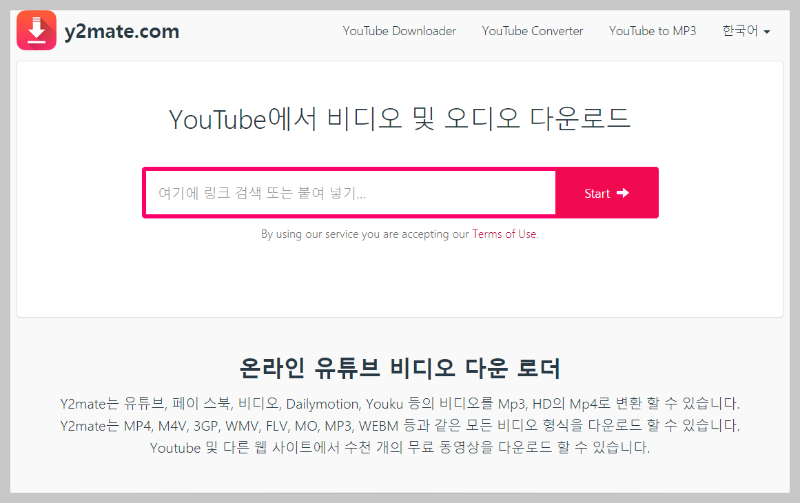
Task: Click the paragraph line mentioning Dailymotion, Youku
Action: pyautogui.click(x=400, y=404)
